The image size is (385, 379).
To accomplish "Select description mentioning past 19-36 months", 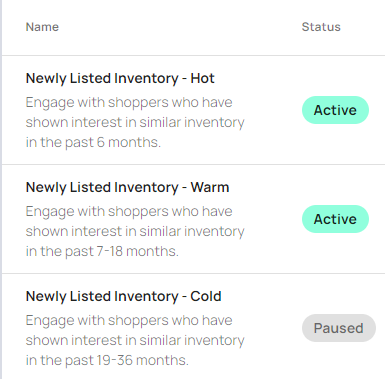I will (x=135, y=340).
